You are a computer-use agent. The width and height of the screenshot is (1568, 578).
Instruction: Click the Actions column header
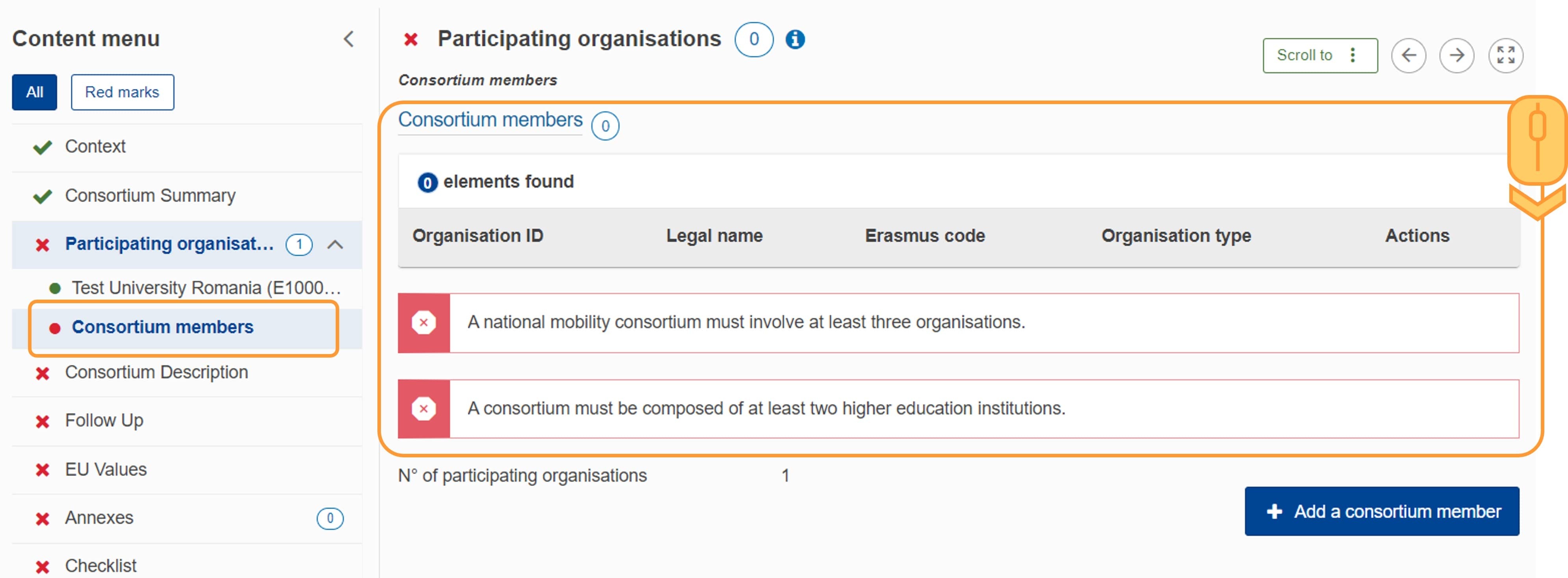[x=1417, y=236]
